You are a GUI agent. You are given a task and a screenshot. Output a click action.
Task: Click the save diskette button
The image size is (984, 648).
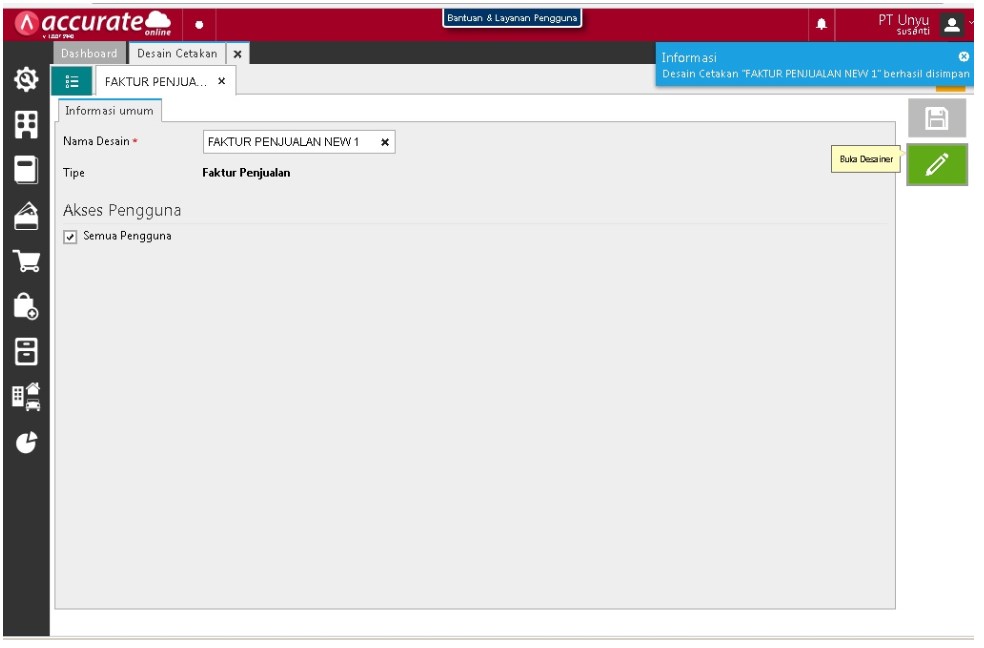(x=936, y=120)
